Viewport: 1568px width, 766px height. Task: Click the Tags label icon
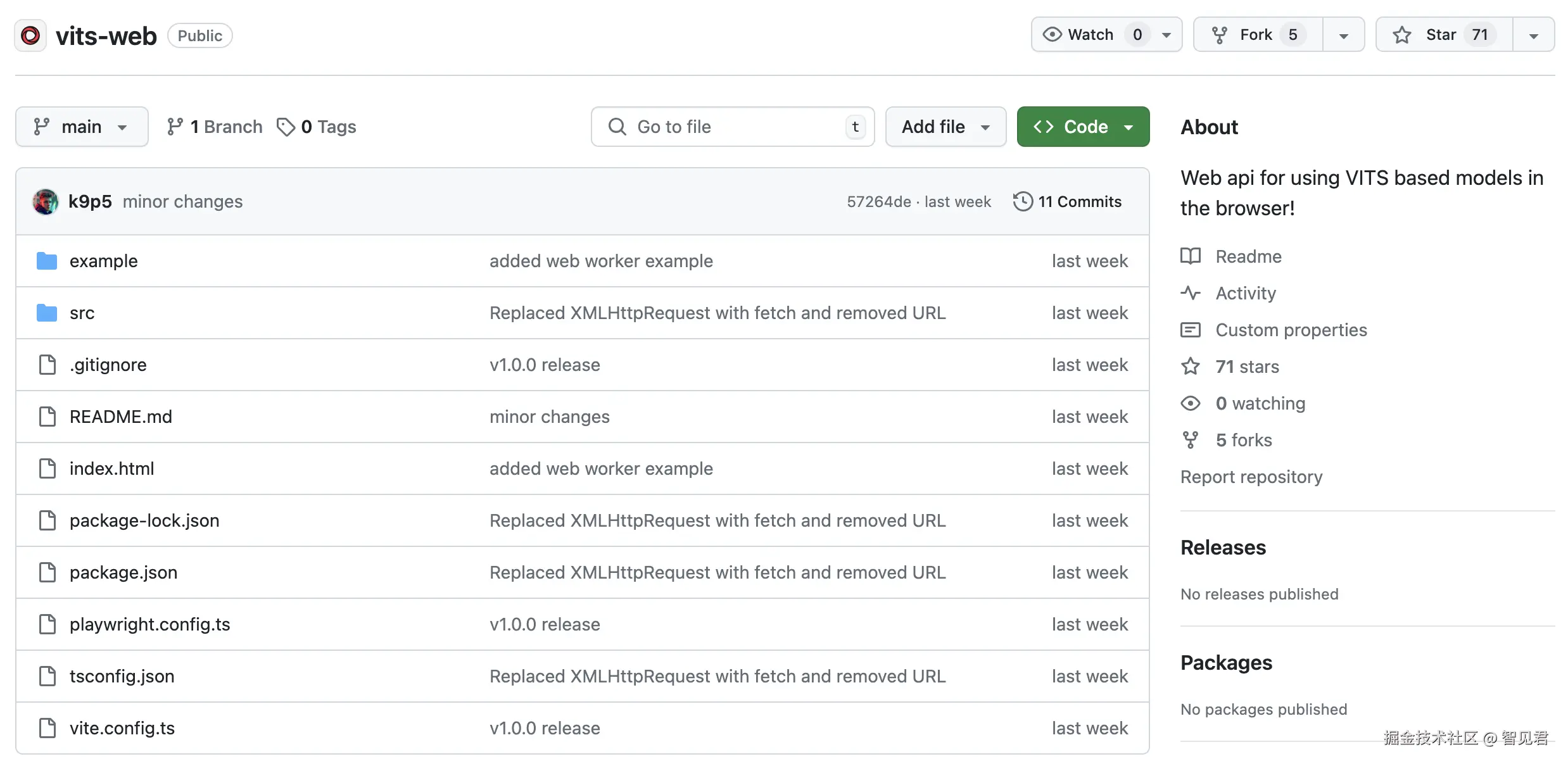coord(286,127)
